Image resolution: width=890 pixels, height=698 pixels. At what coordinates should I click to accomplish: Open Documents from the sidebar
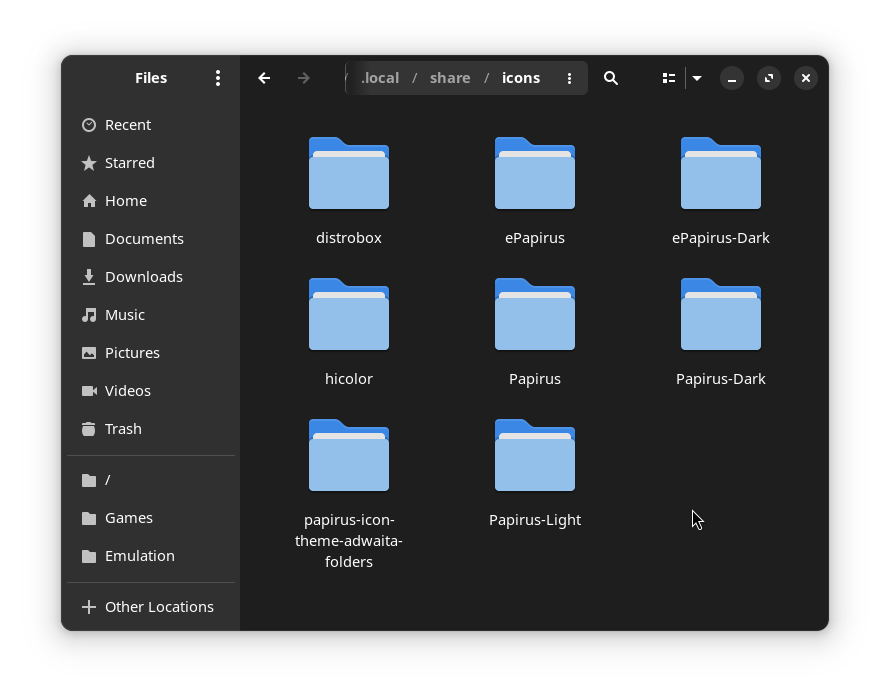pyautogui.click(x=151, y=239)
